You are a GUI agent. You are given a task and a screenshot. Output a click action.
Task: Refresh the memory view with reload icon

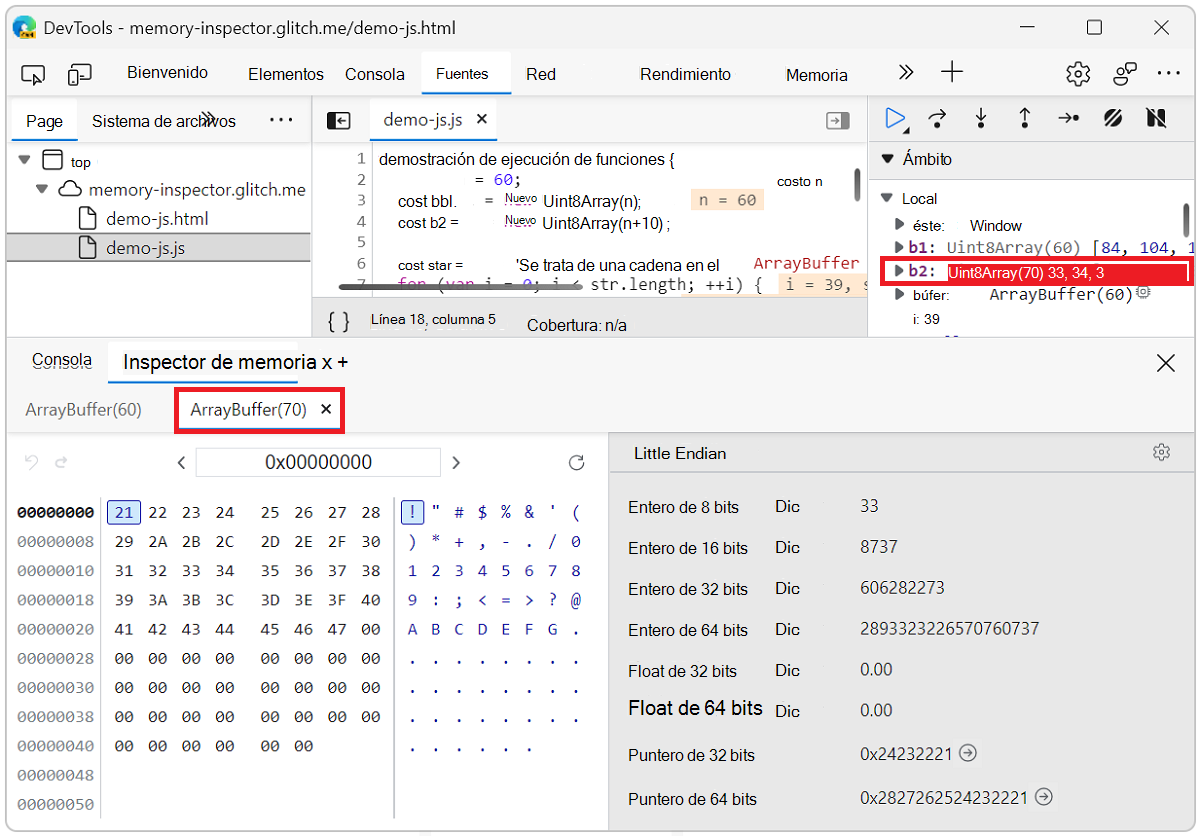tap(577, 462)
